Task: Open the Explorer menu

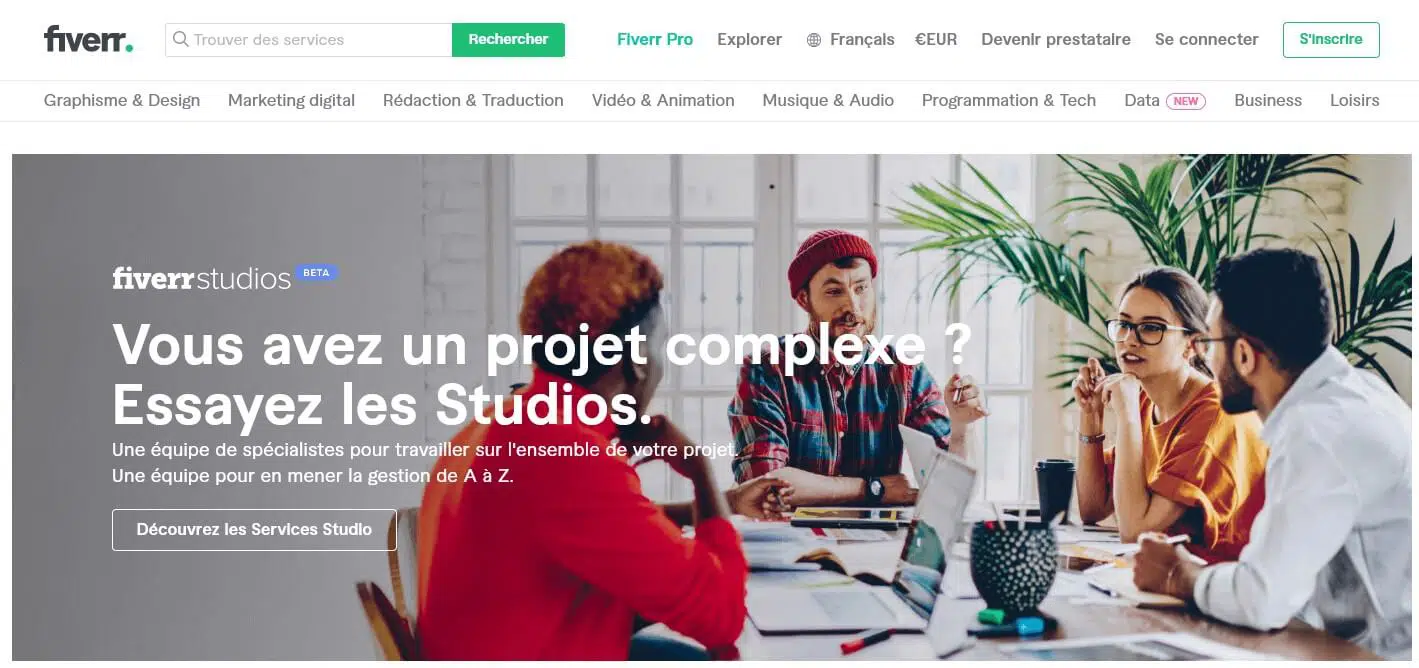Action: (749, 40)
